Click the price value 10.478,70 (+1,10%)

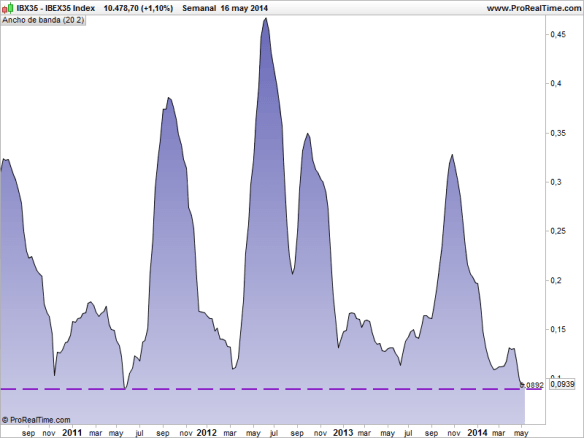[138, 8]
